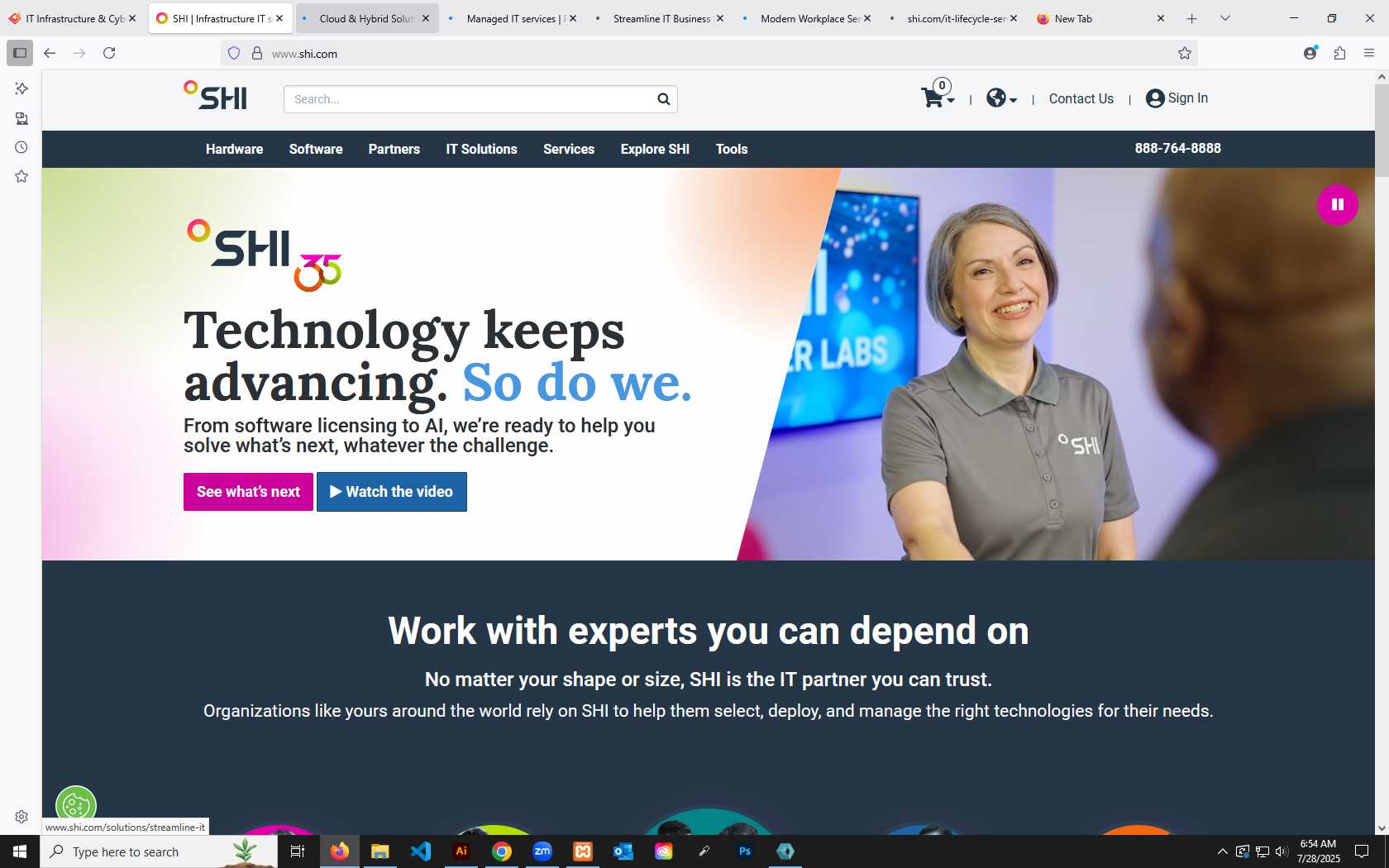Open the volume control icon
Image resolution: width=1389 pixels, height=868 pixels.
pos(1282,851)
